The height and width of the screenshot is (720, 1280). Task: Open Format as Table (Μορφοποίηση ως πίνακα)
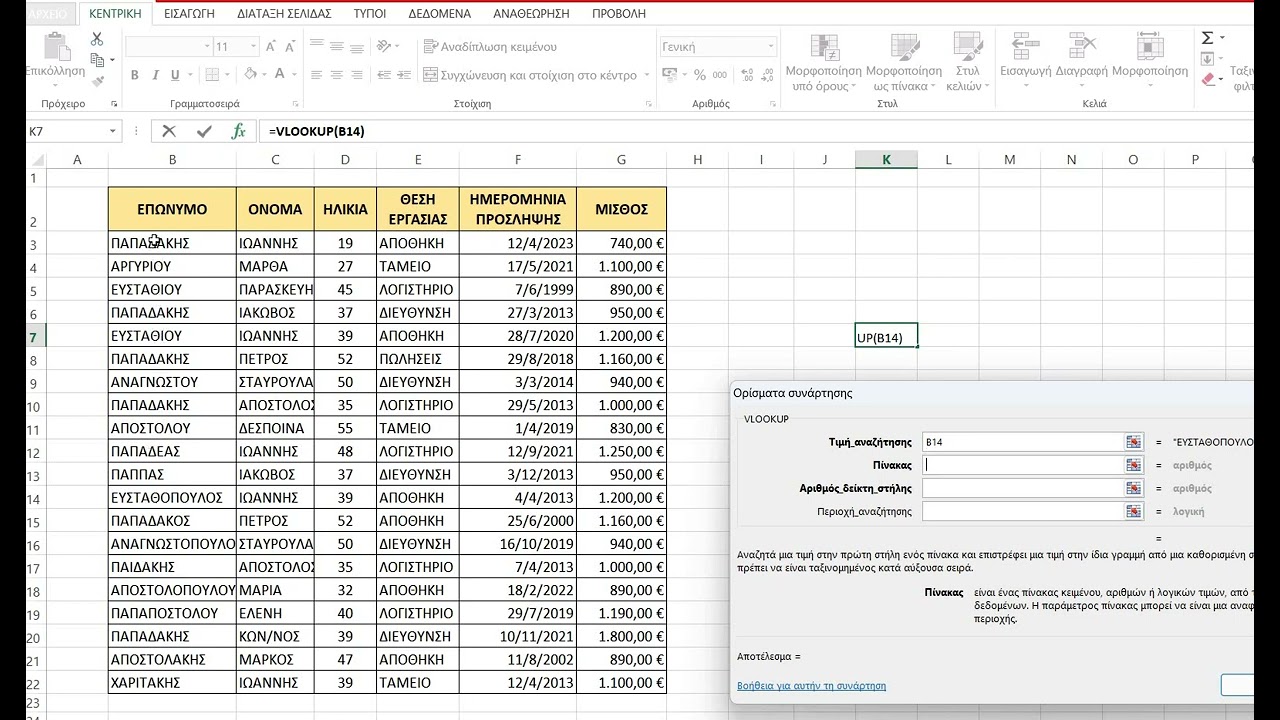[x=904, y=62]
